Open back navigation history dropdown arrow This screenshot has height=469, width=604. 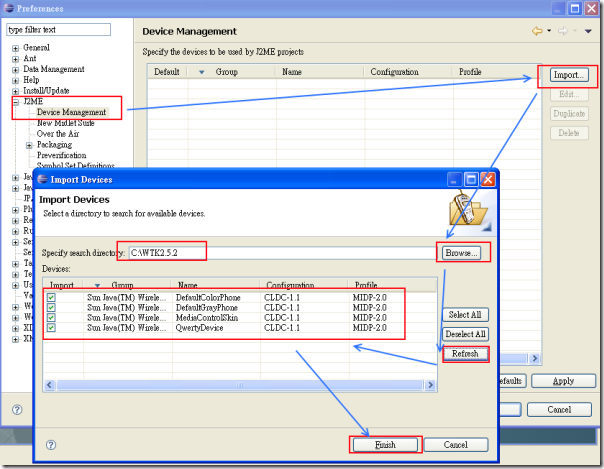pyautogui.click(x=549, y=31)
